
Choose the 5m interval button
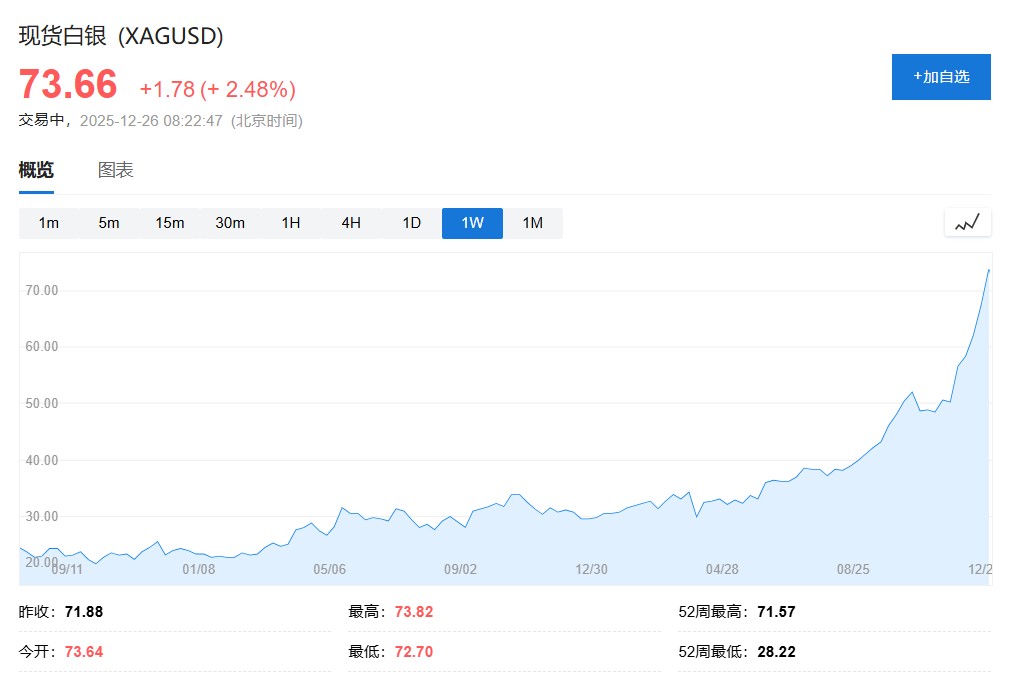(x=109, y=223)
